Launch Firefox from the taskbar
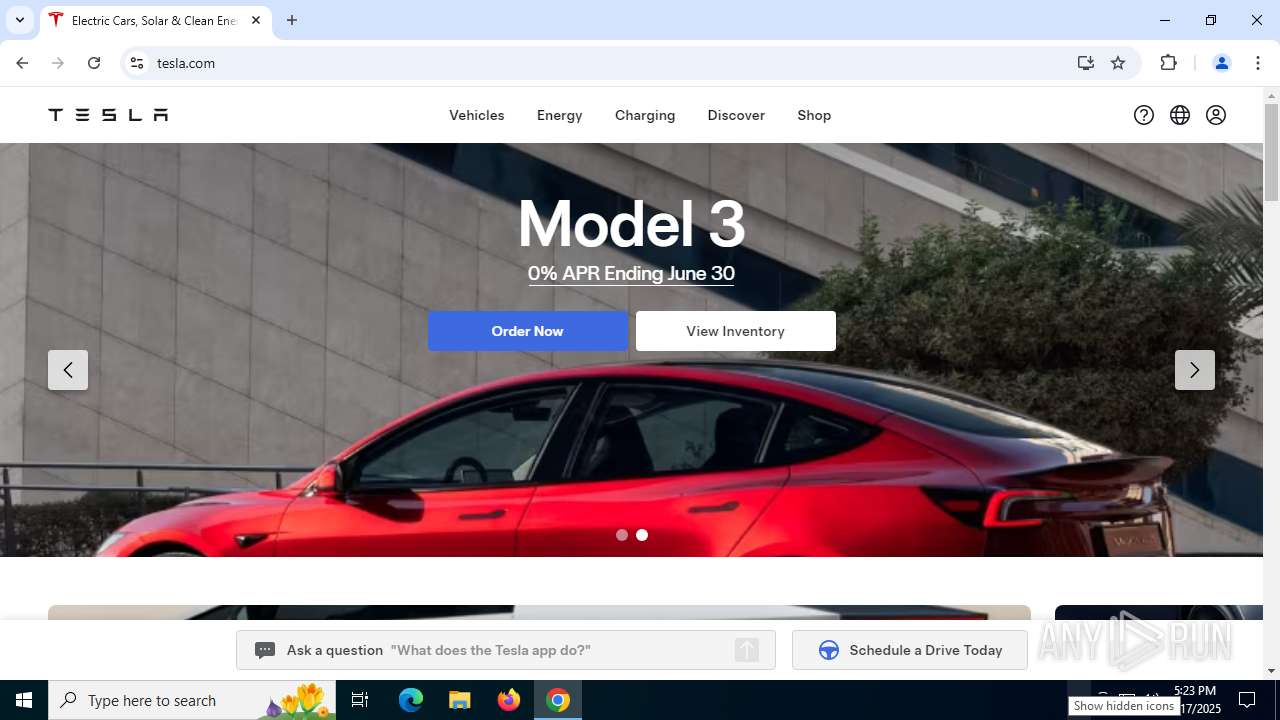The height and width of the screenshot is (720, 1280). [509, 700]
